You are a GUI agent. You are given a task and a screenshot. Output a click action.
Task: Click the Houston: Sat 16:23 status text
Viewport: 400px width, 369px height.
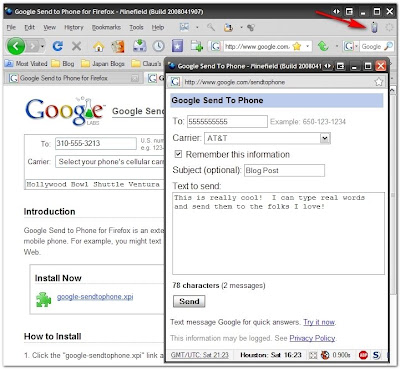point(271,355)
